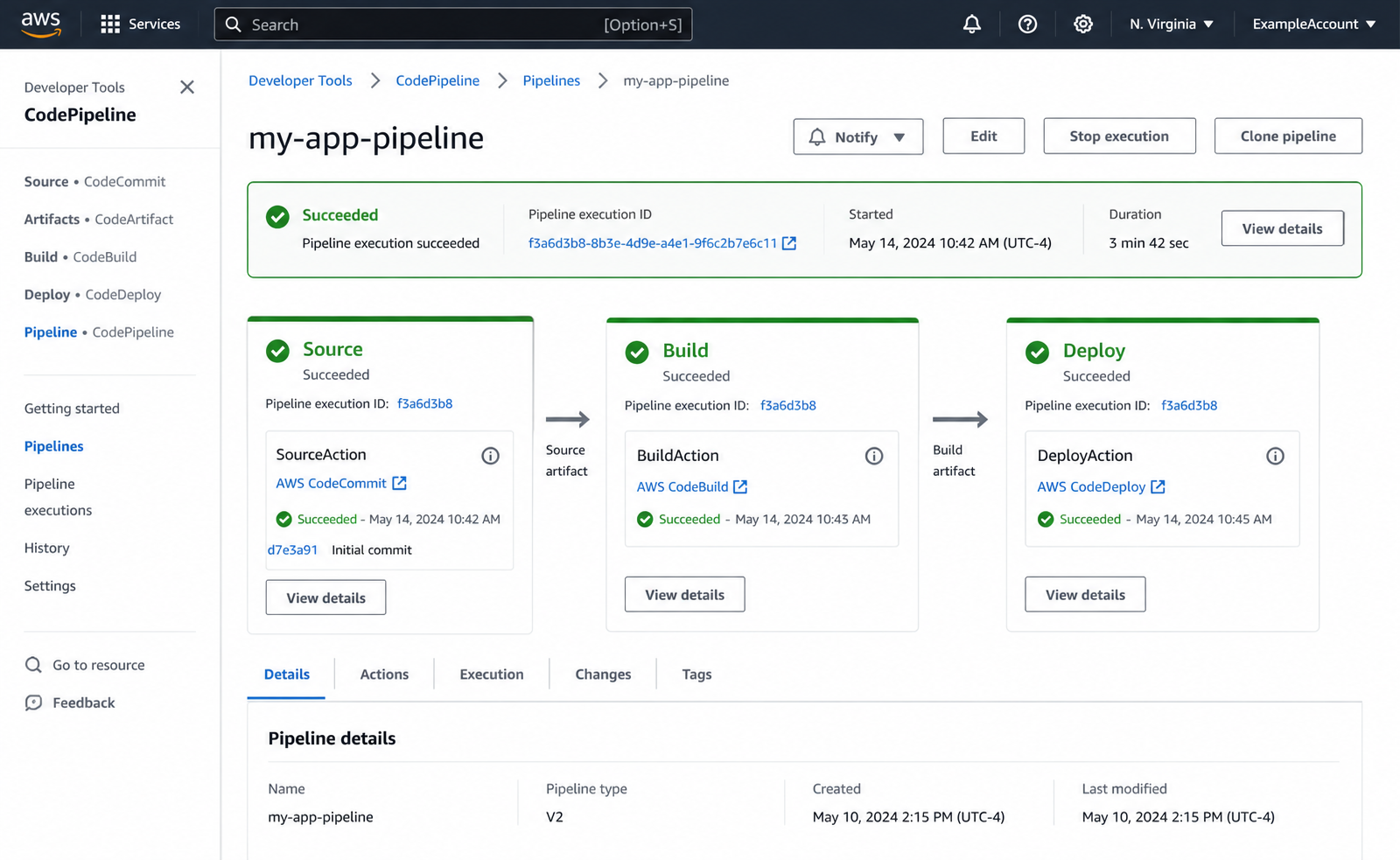Open the full pipeline execution ID link
The width and height of the screenshot is (1400, 860).
pos(653,243)
